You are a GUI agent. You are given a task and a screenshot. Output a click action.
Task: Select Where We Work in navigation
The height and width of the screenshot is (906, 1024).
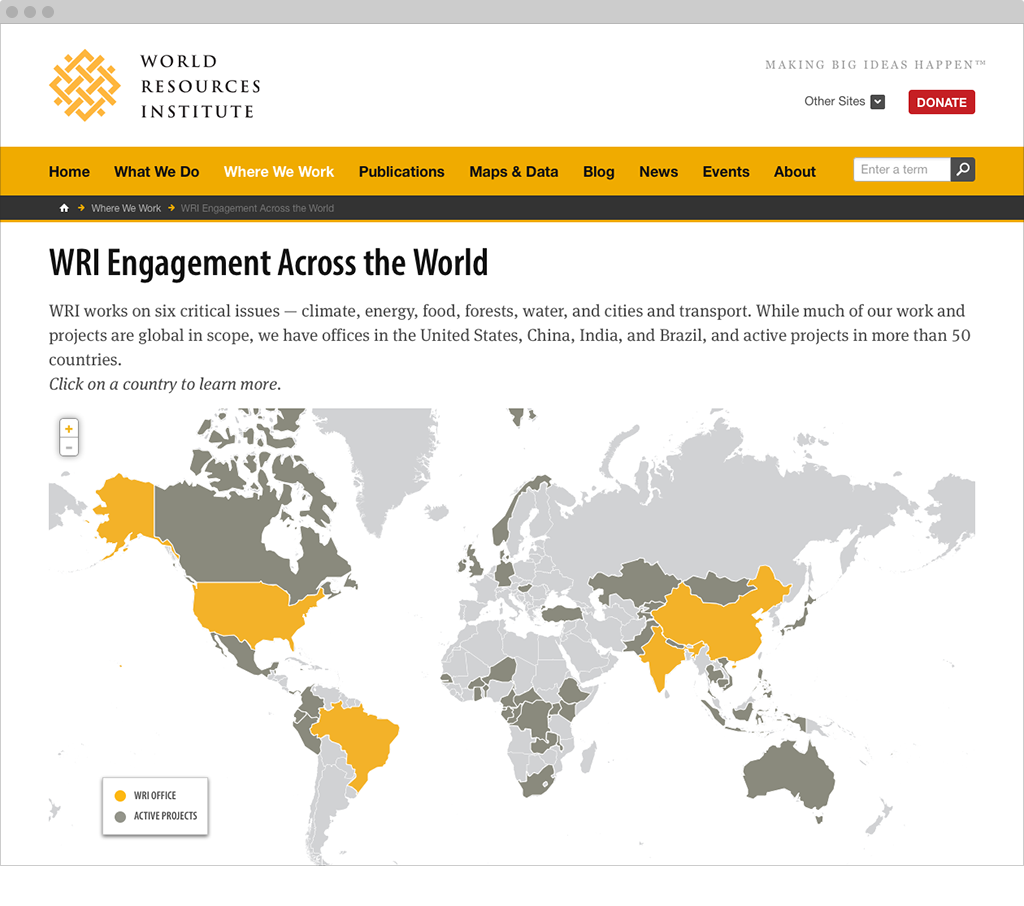[279, 172]
